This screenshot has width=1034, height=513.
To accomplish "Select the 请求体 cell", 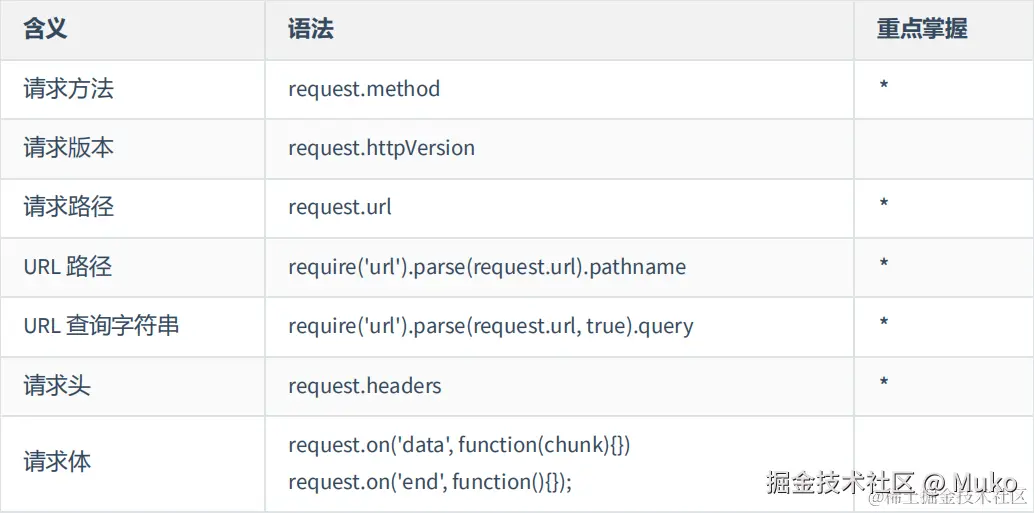I will (57, 462).
